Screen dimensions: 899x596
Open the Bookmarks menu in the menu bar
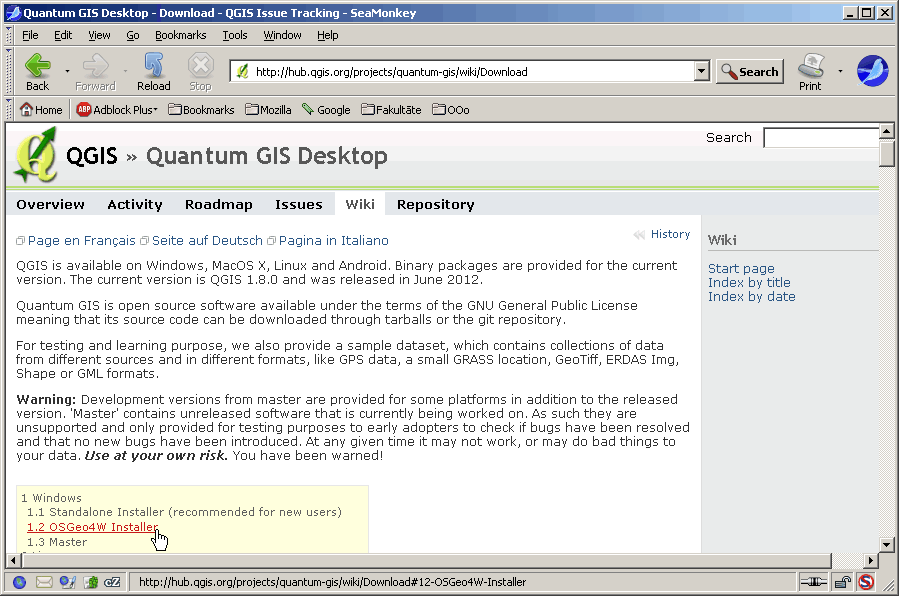coord(181,36)
